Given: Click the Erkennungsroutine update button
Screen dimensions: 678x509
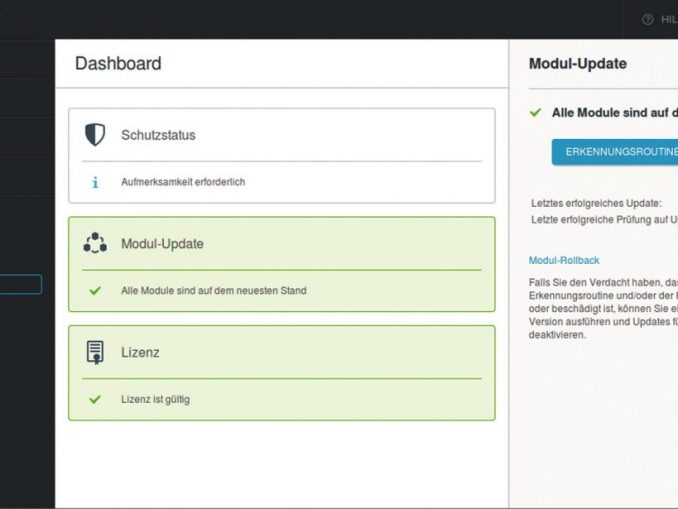Looking at the screenshot, I should pos(615,152).
